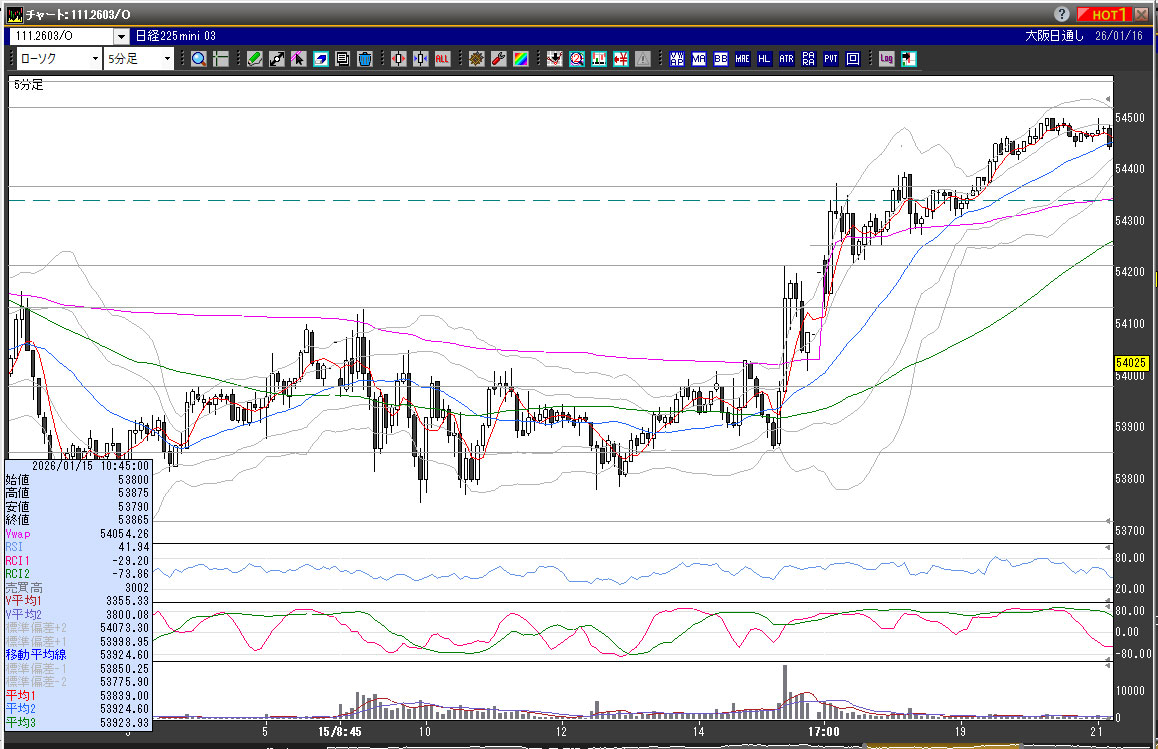Image resolution: width=1158 pixels, height=749 pixels.
Task: Toggle the HL indicator button
Action: (x=765, y=59)
